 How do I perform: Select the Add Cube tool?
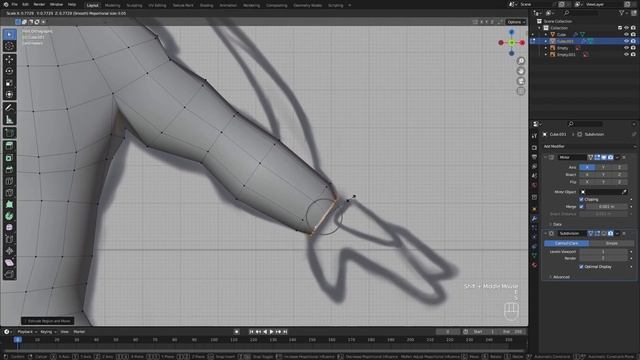click(x=9, y=133)
